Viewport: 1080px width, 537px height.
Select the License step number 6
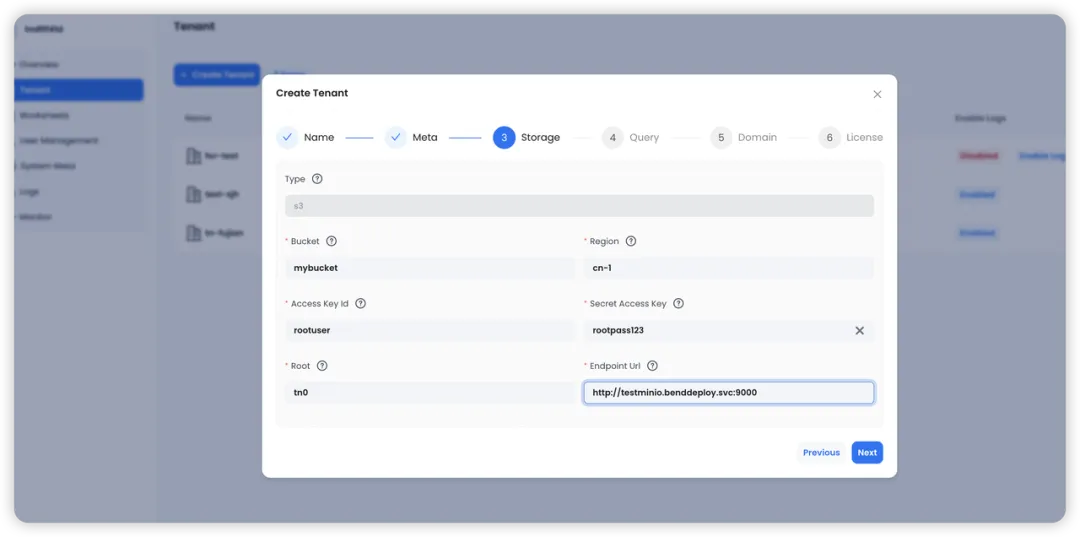pyautogui.click(x=829, y=138)
